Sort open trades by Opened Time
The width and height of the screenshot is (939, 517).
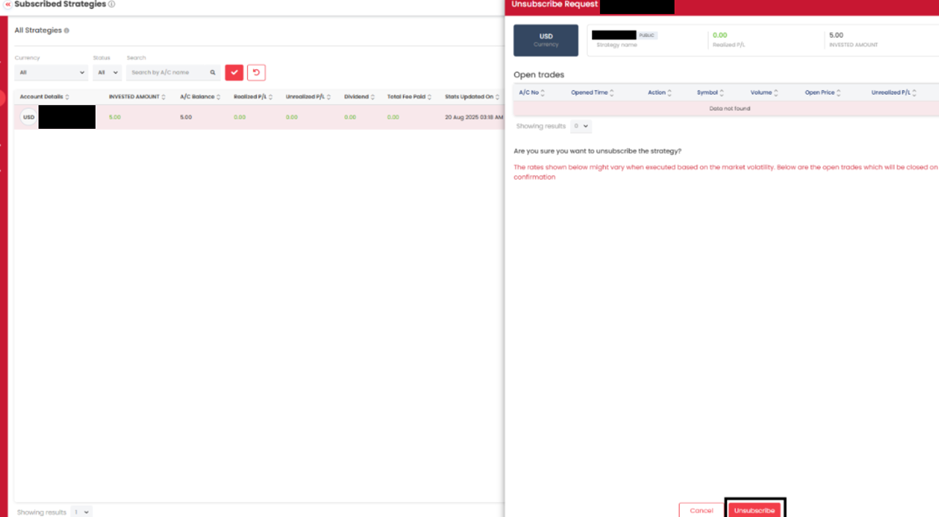[612, 93]
